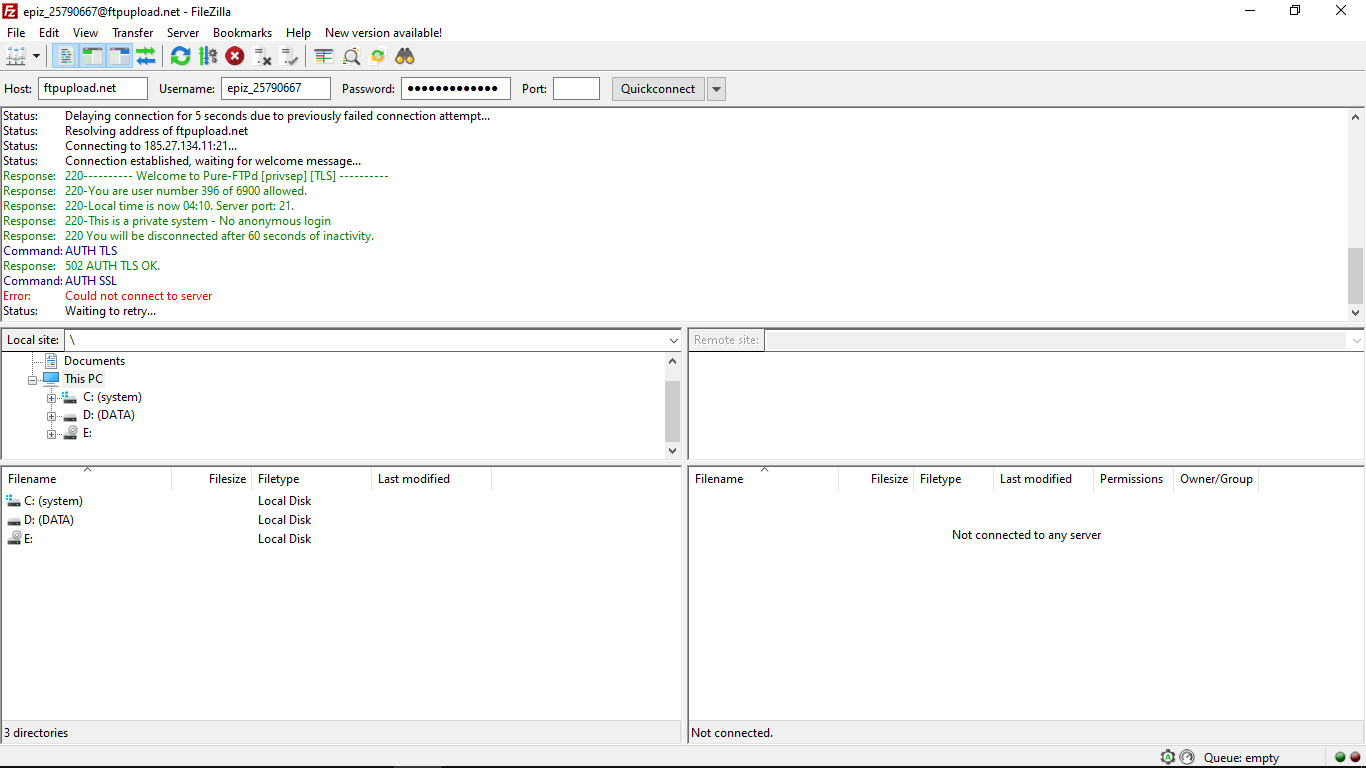This screenshot has height=768, width=1366.
Task: Sort local files by Filesize column
Action: [x=211, y=479]
